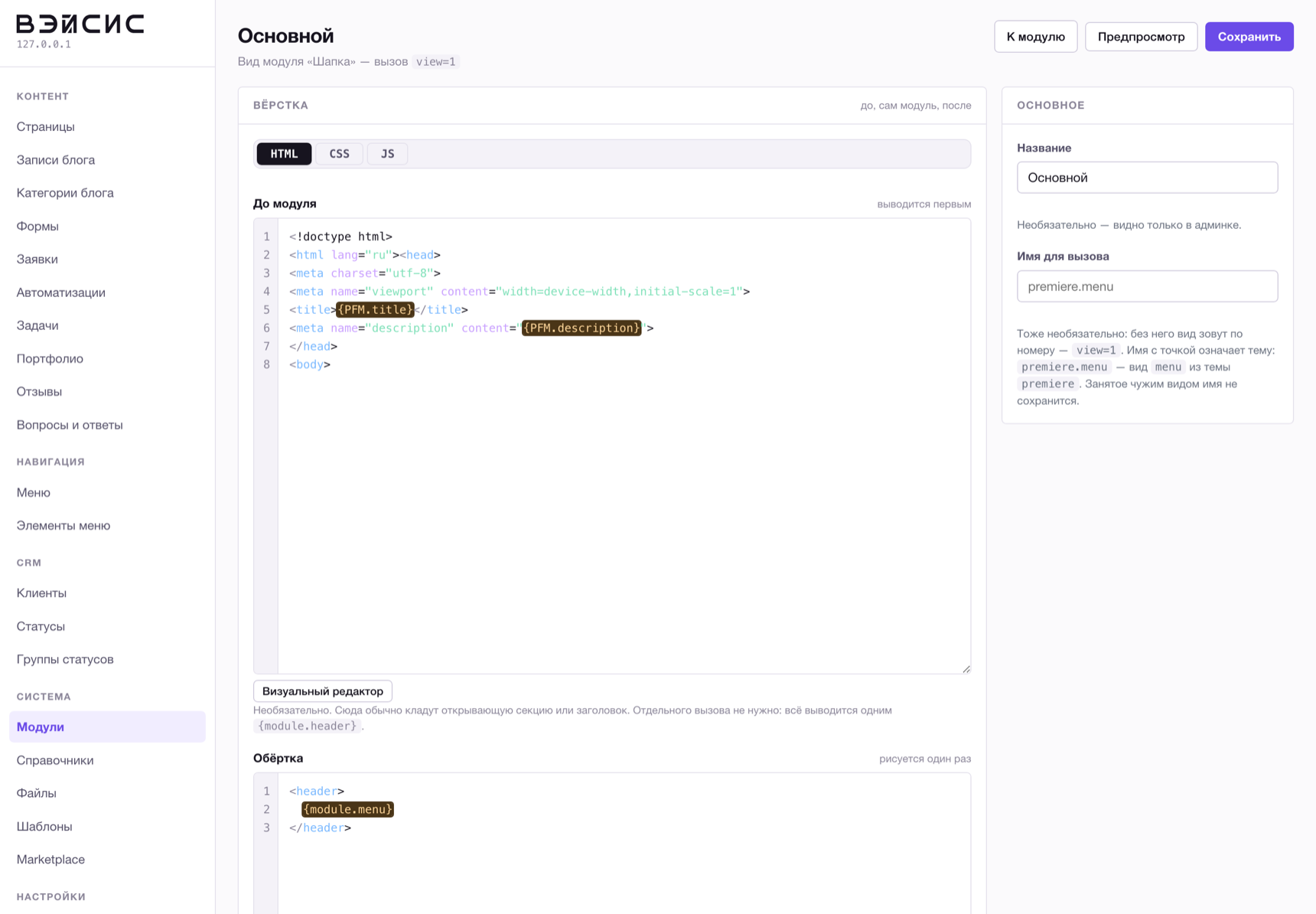Click the {module.menu} placeholder in Обёртка
This screenshot has height=914, width=1316.
[348, 809]
